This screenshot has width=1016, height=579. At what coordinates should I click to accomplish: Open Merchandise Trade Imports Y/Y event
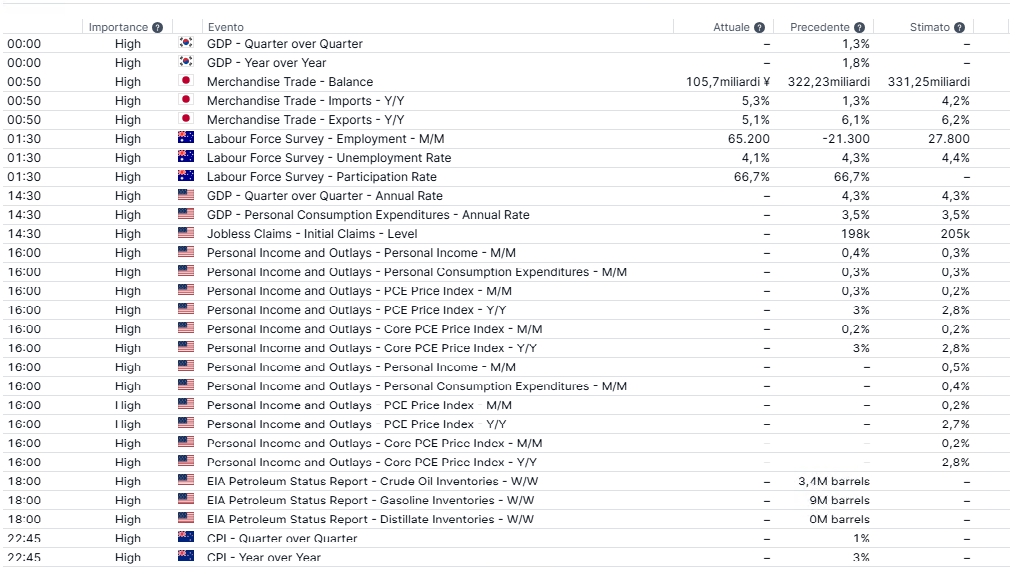click(305, 101)
